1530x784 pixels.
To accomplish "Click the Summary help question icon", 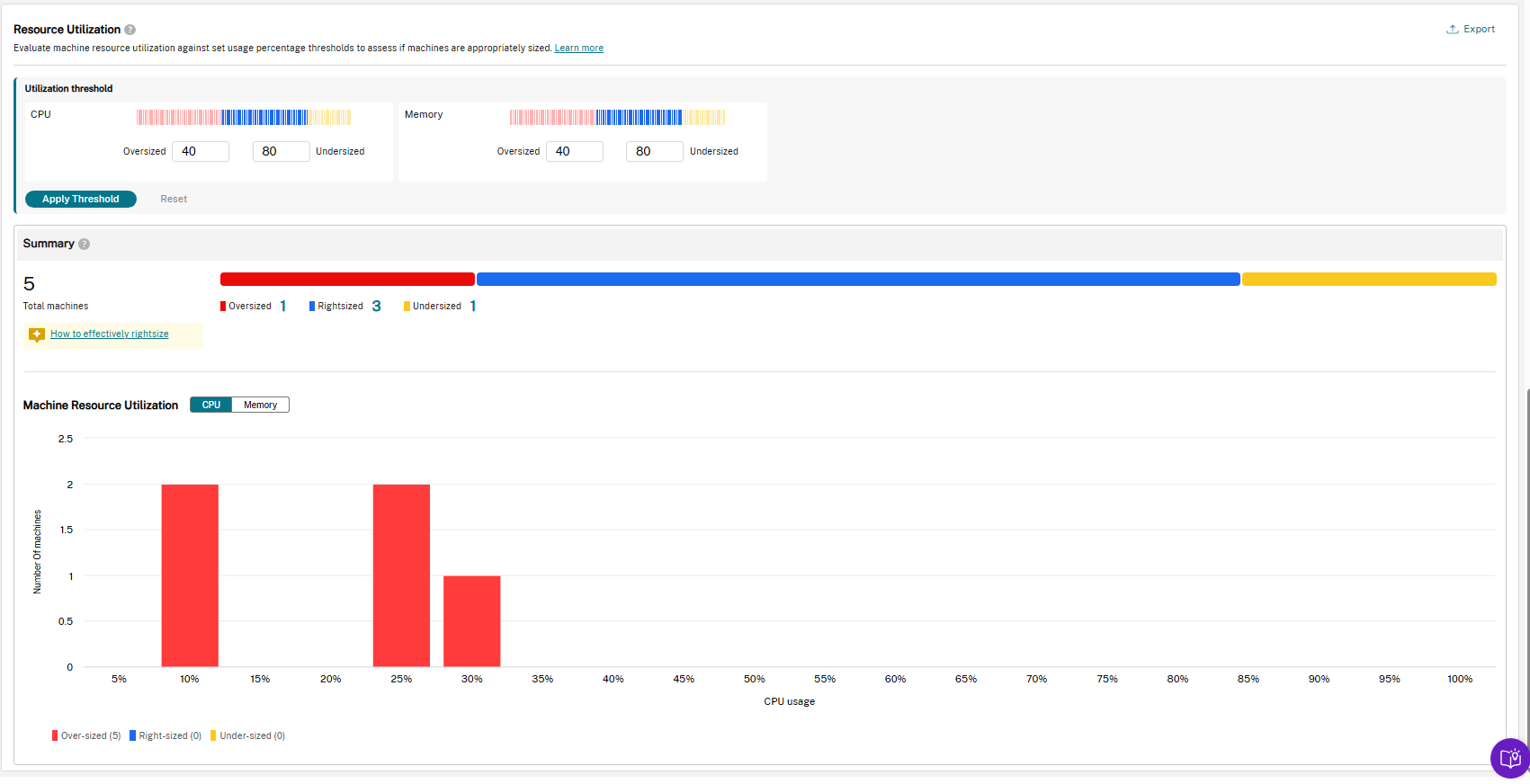I will tap(85, 244).
